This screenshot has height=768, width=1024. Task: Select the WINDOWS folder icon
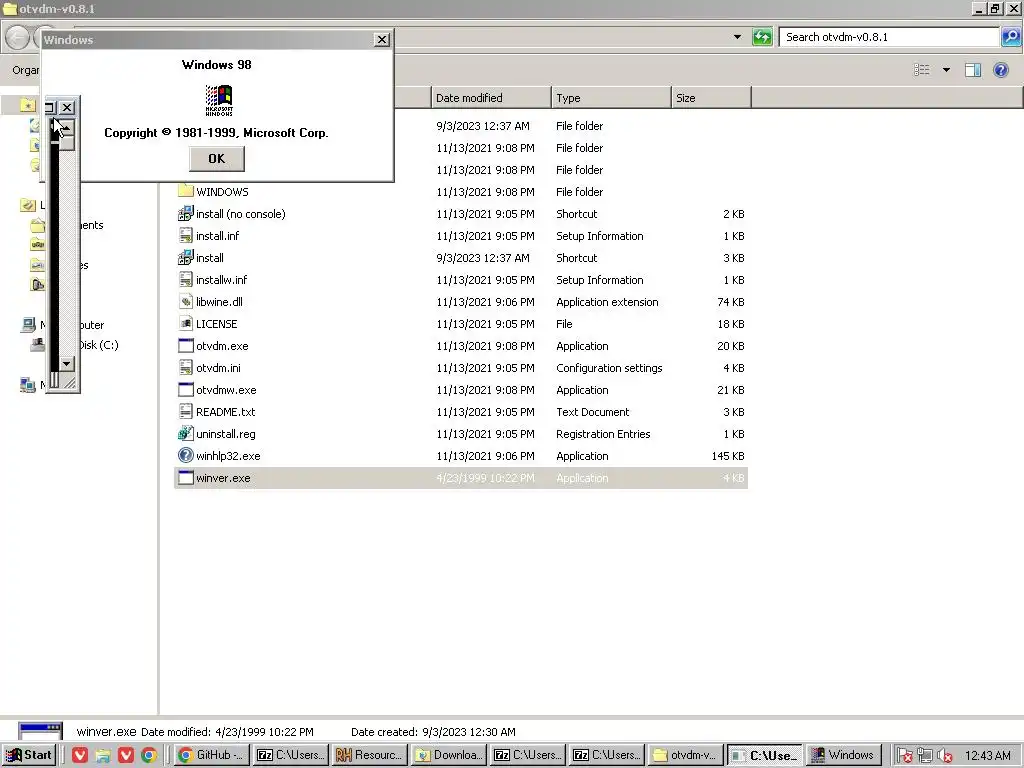[185, 191]
